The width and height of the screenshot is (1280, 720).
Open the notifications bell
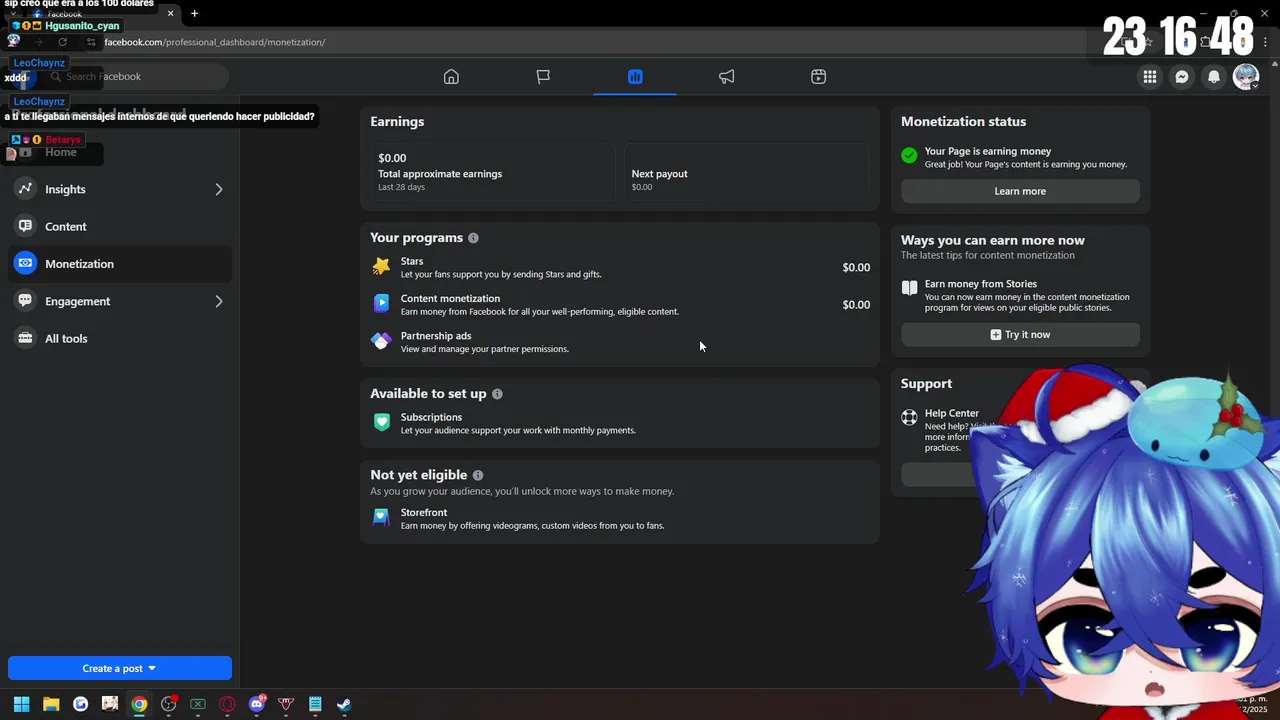[x=1214, y=77]
